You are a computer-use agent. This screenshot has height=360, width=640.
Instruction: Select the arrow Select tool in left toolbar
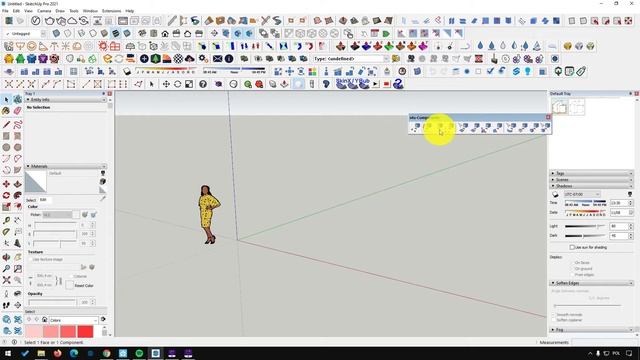(x=6, y=100)
